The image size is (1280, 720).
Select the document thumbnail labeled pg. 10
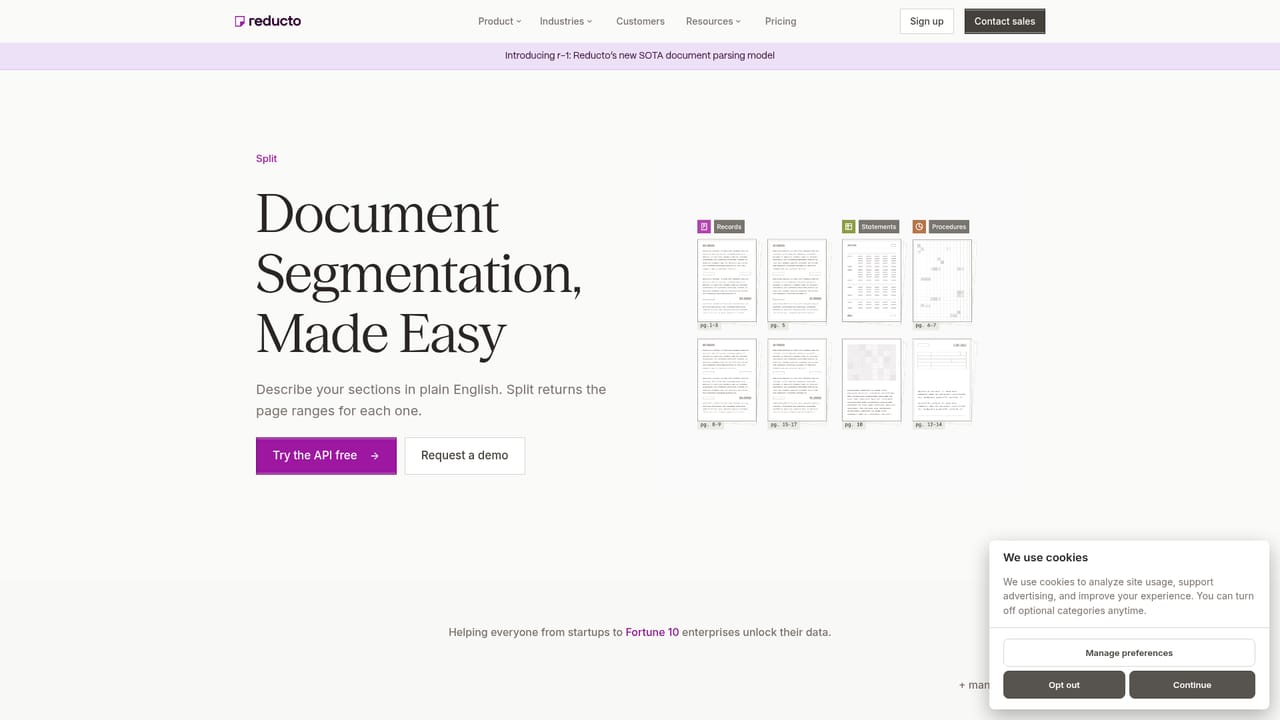coord(872,380)
